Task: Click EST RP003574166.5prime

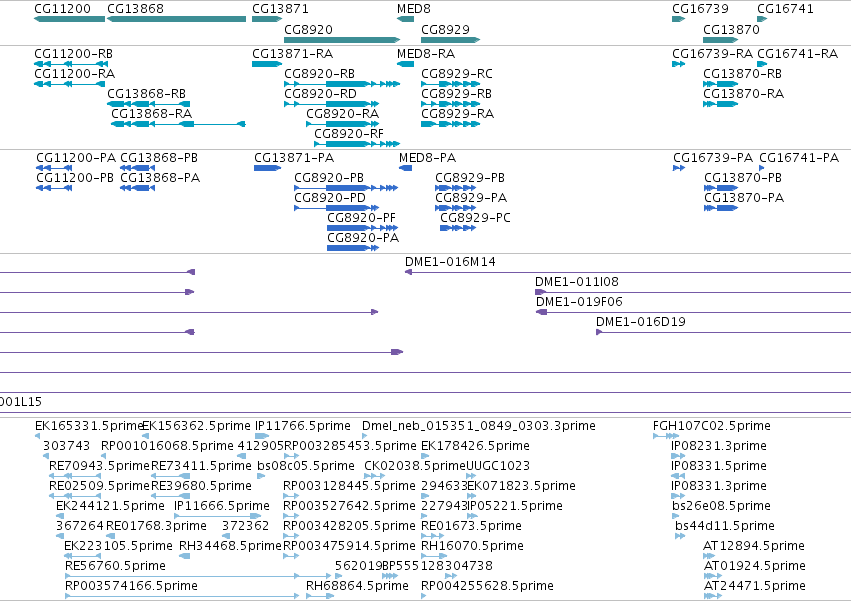Action: coord(131,586)
